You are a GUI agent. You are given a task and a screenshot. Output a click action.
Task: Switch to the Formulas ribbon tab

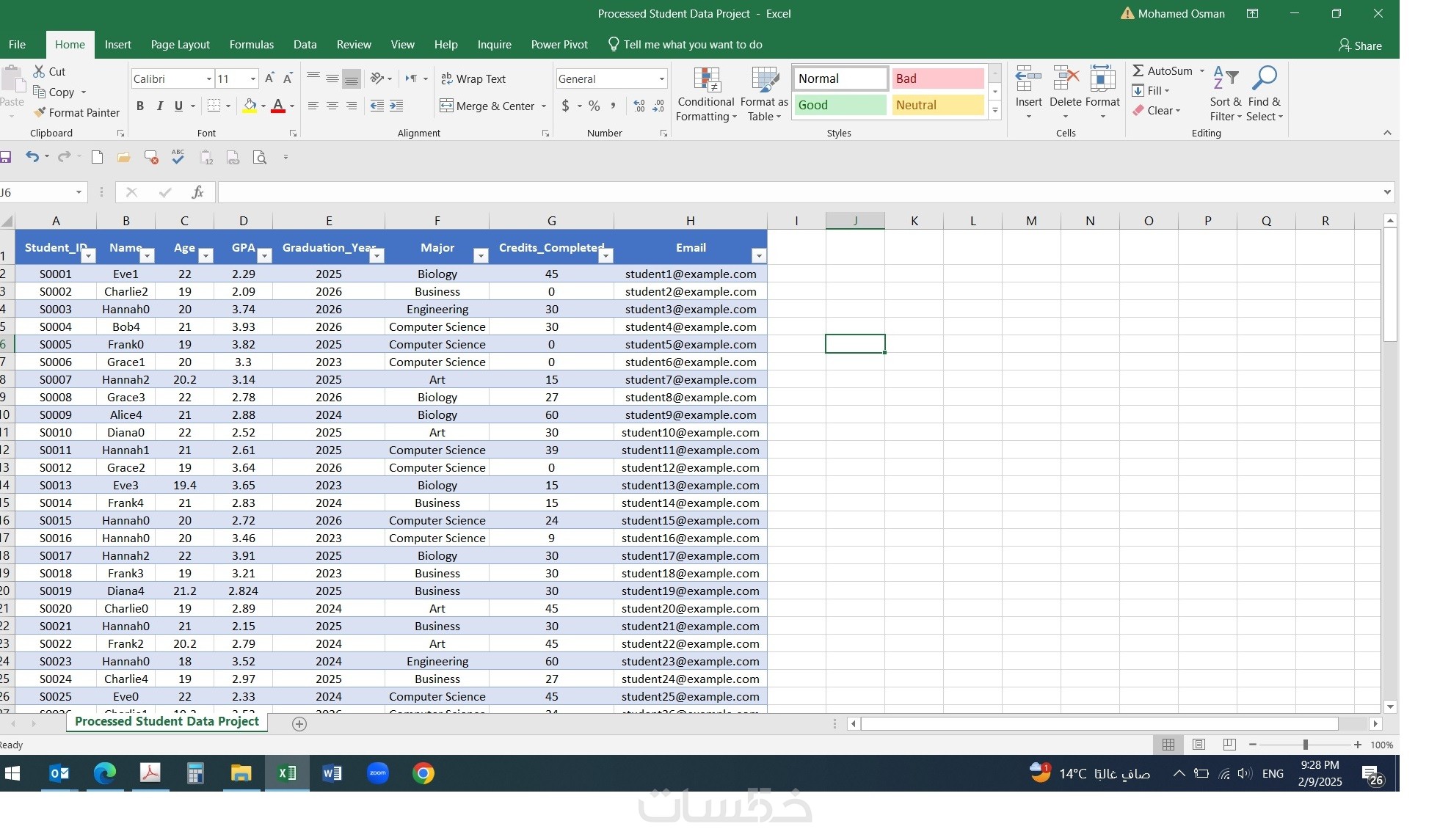click(251, 45)
